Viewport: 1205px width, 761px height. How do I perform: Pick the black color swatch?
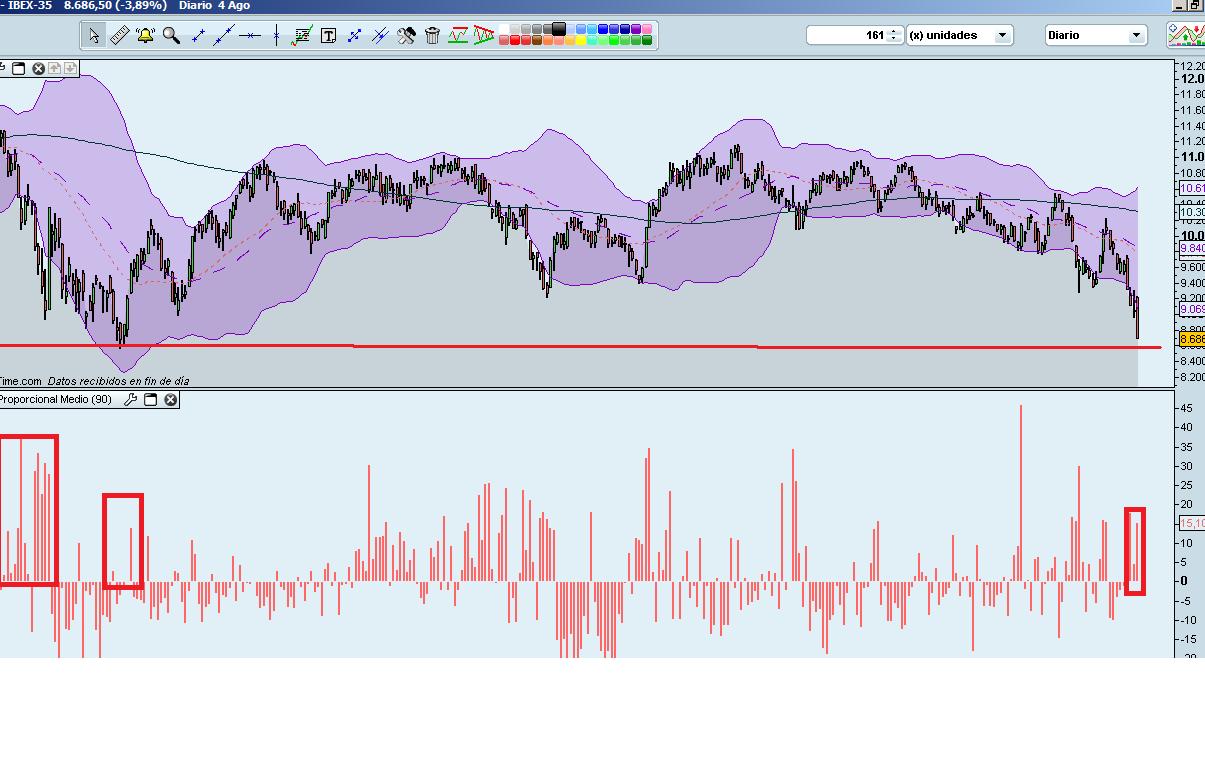pyautogui.click(x=559, y=29)
